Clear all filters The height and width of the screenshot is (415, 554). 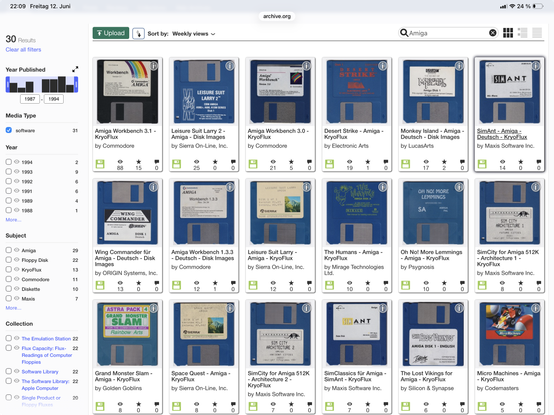coord(23,49)
